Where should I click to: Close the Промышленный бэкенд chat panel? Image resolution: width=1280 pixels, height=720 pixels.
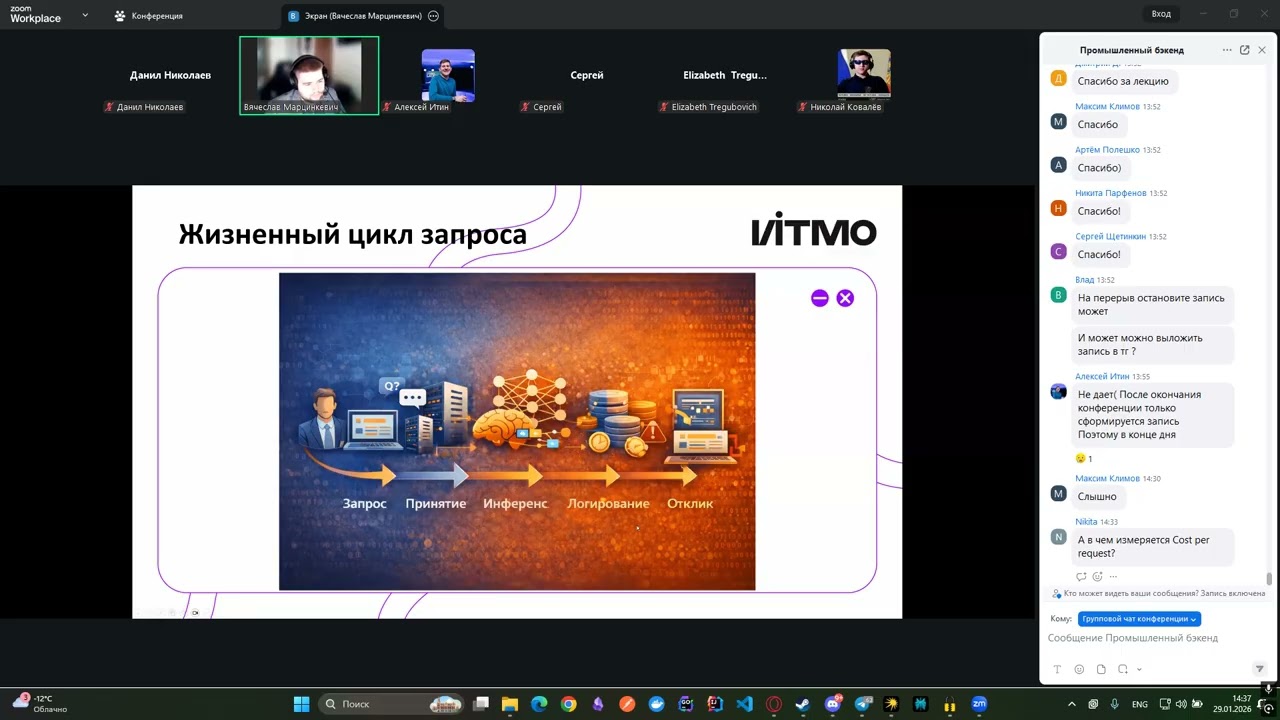click(1262, 50)
